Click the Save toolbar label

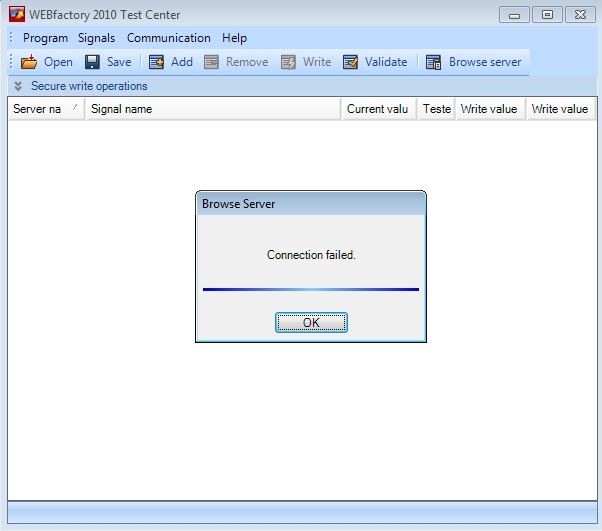tap(119, 62)
